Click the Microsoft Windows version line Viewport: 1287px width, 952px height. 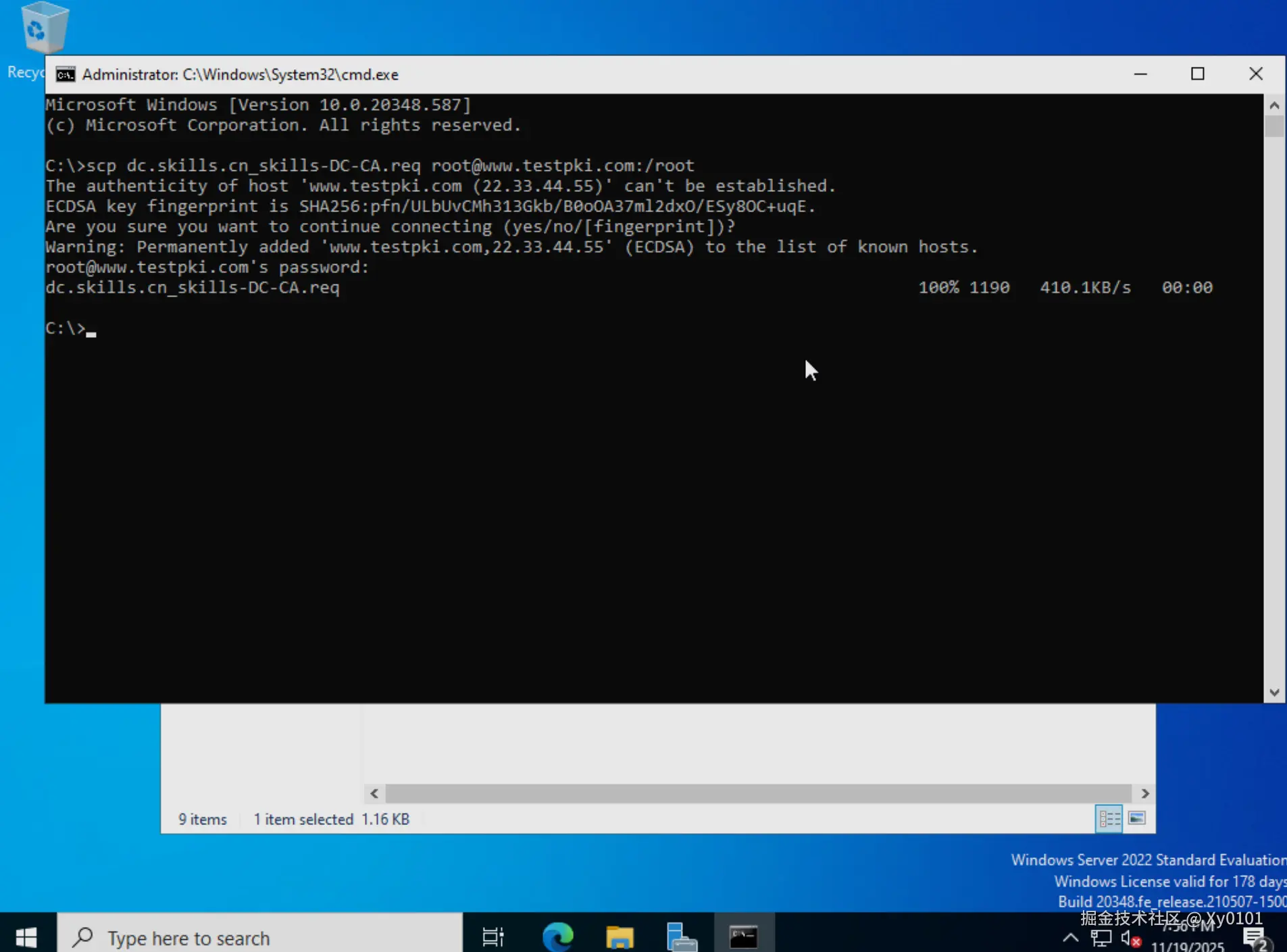pos(258,105)
